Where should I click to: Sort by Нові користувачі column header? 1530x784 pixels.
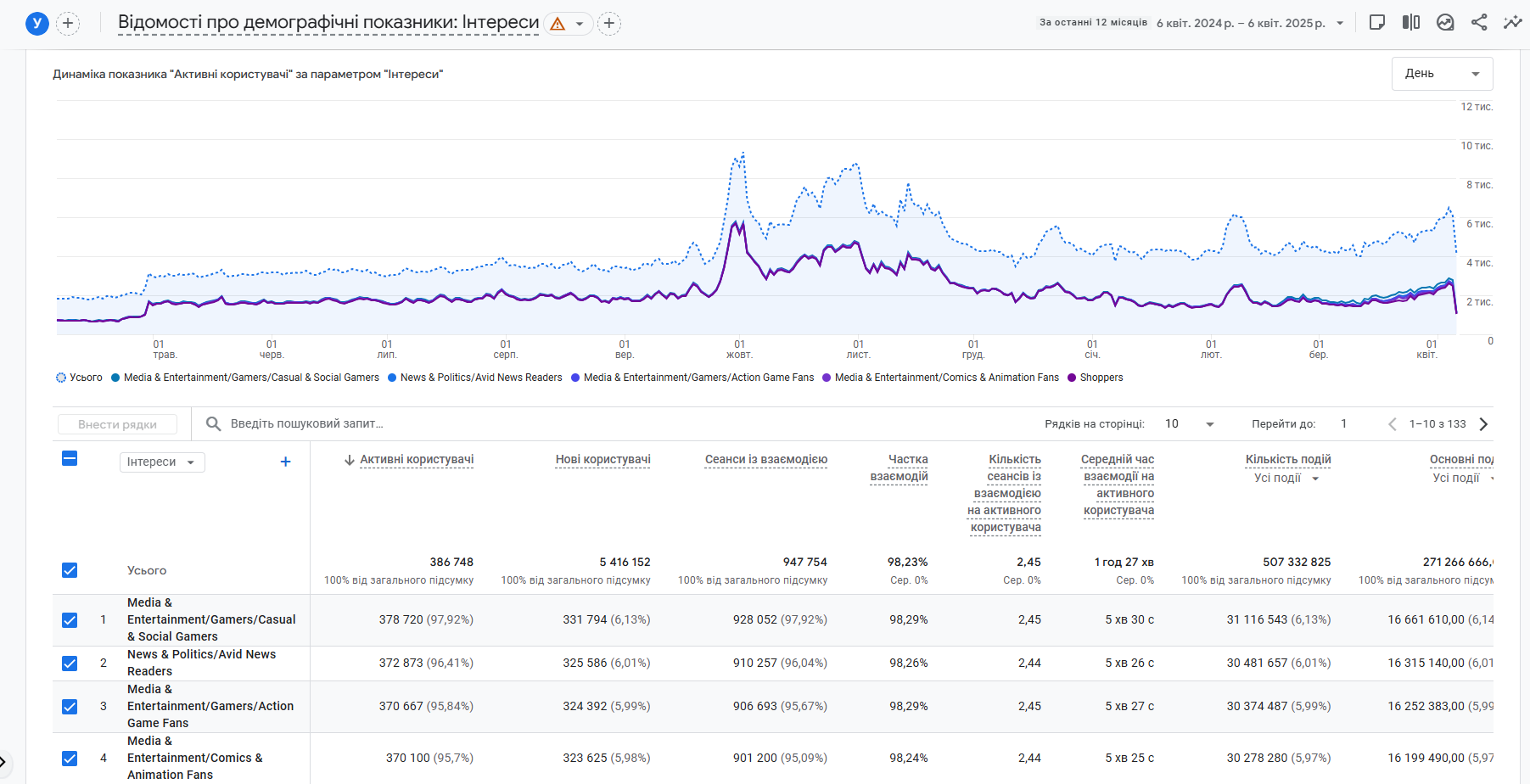pyautogui.click(x=602, y=460)
